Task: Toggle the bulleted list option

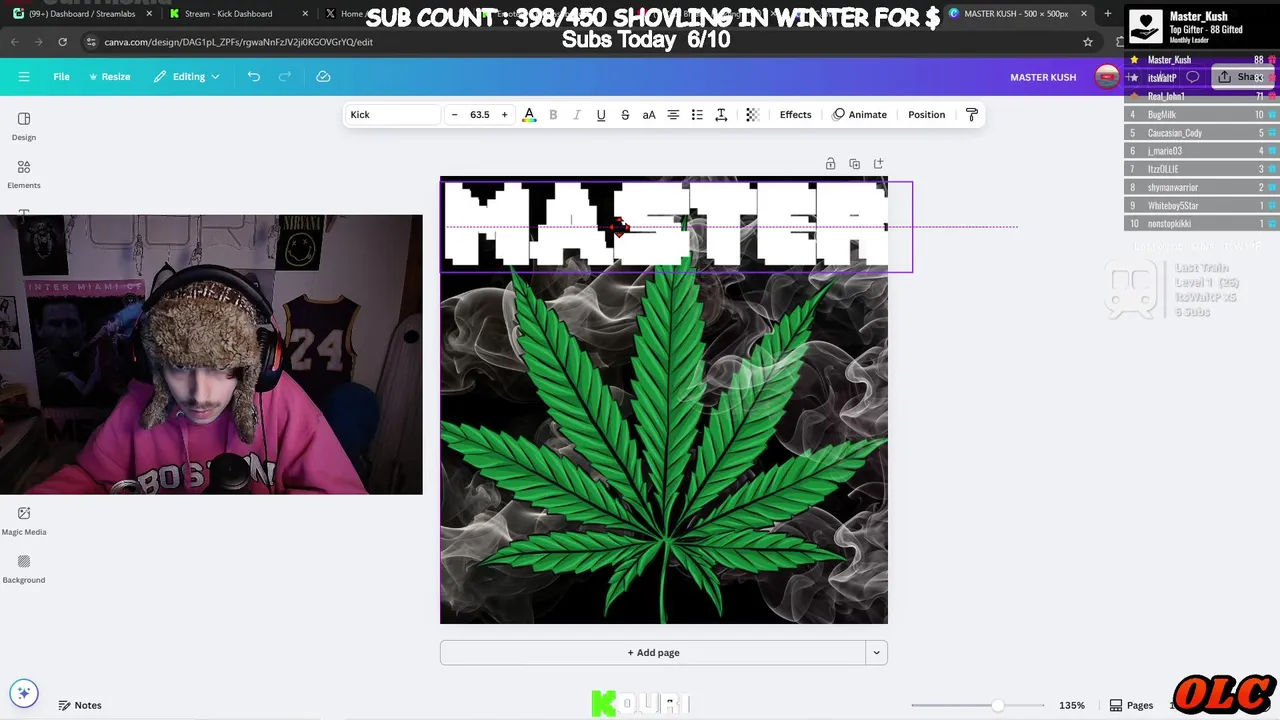Action: pyautogui.click(x=697, y=115)
